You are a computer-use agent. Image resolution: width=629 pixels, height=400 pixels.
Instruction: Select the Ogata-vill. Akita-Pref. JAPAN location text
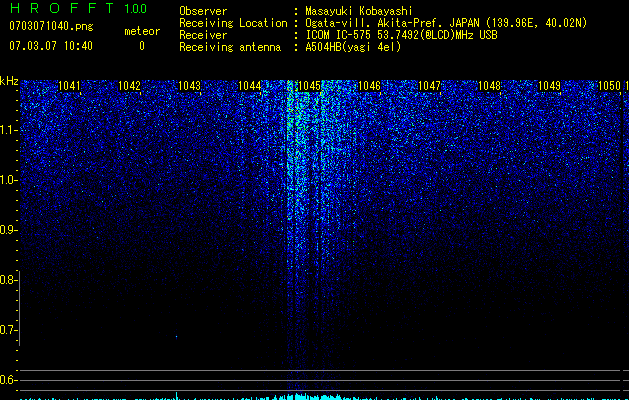[x=446, y=23]
